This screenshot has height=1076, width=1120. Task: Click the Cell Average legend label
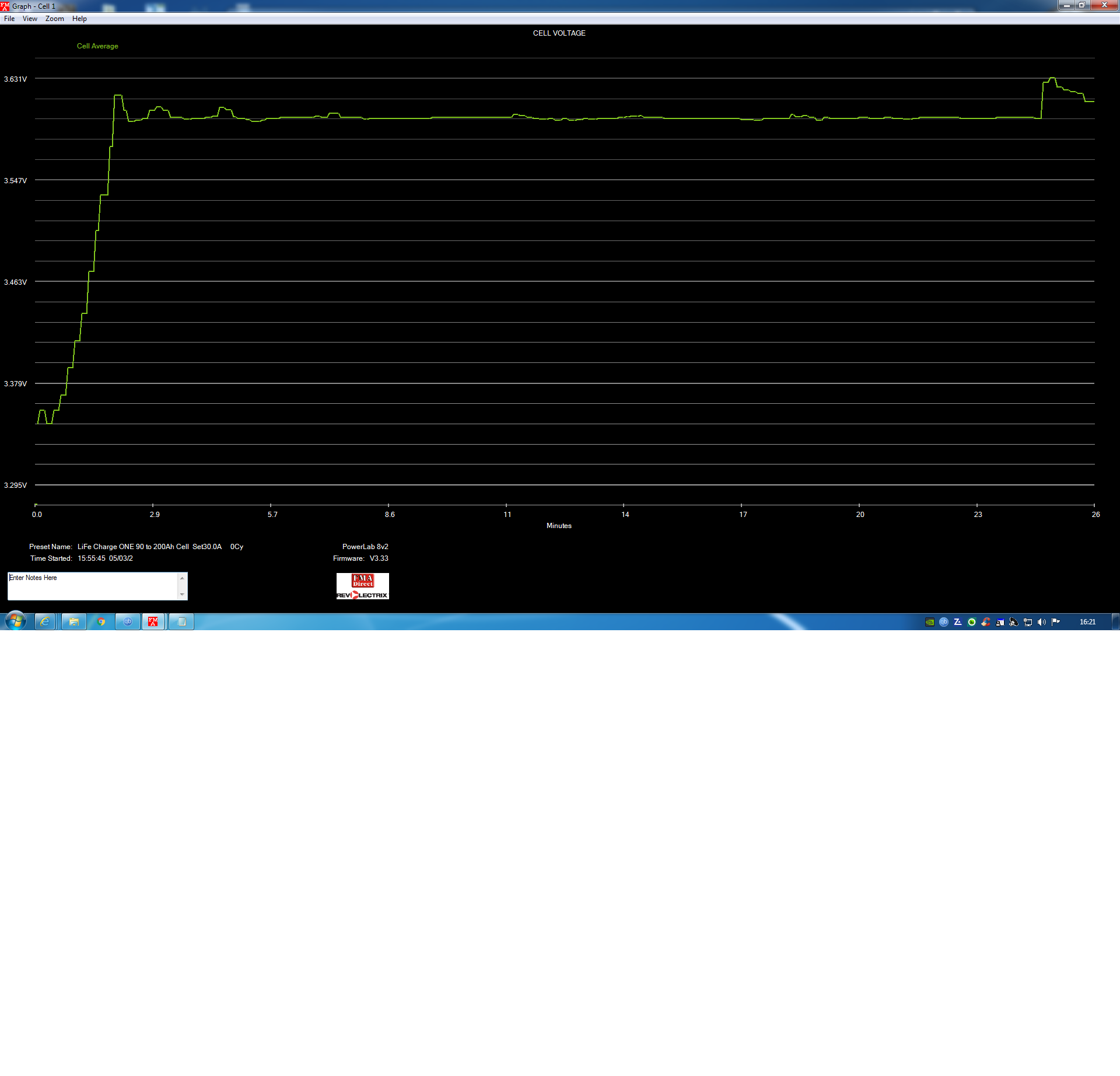tap(97, 46)
